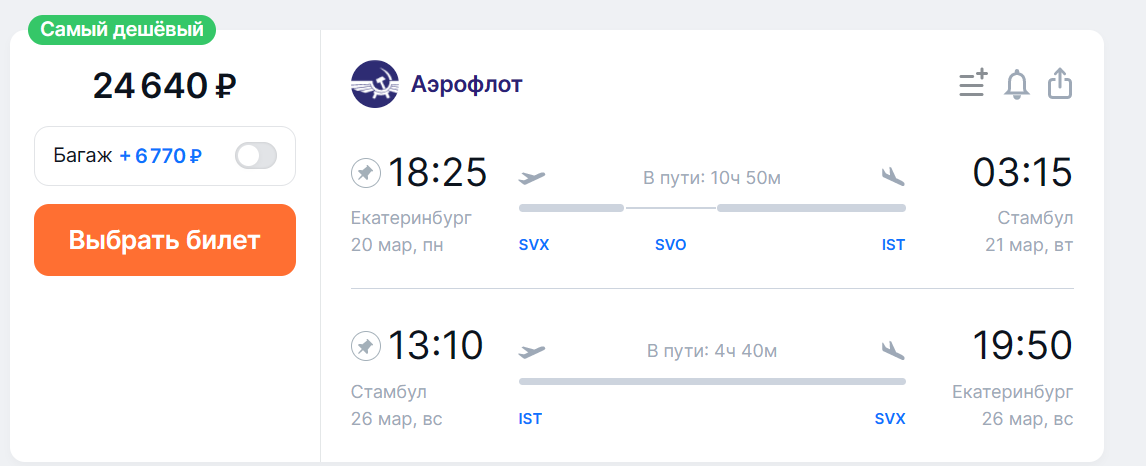Image resolution: width=1146 pixels, height=466 pixels.
Task: Click landing plane icon on return flight
Action: pyautogui.click(x=893, y=351)
